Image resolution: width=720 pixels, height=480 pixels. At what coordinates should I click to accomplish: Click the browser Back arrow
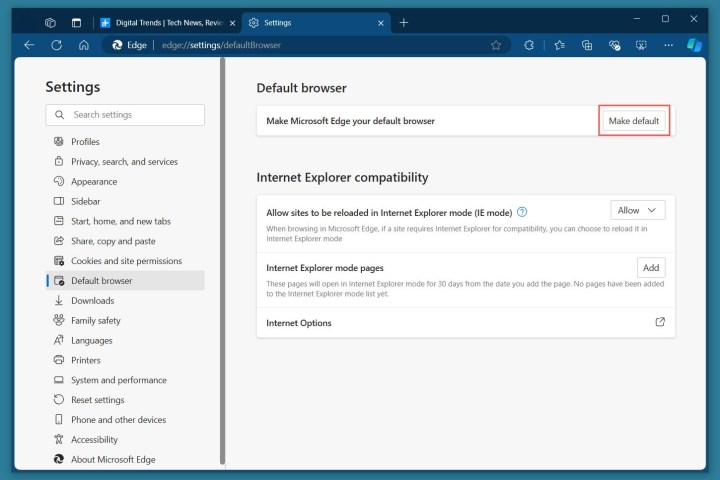click(x=29, y=45)
